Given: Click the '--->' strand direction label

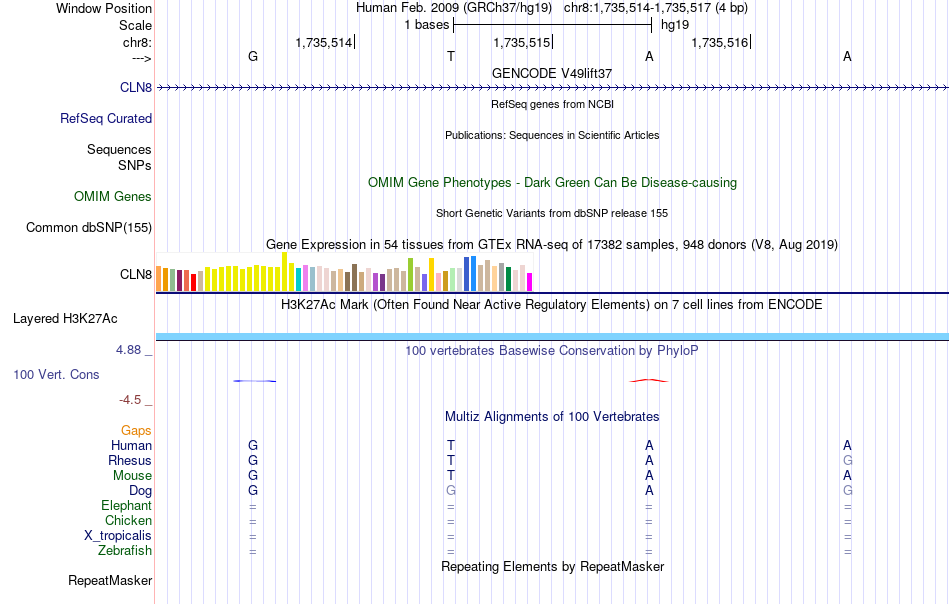Looking at the screenshot, I should tap(142, 58).
